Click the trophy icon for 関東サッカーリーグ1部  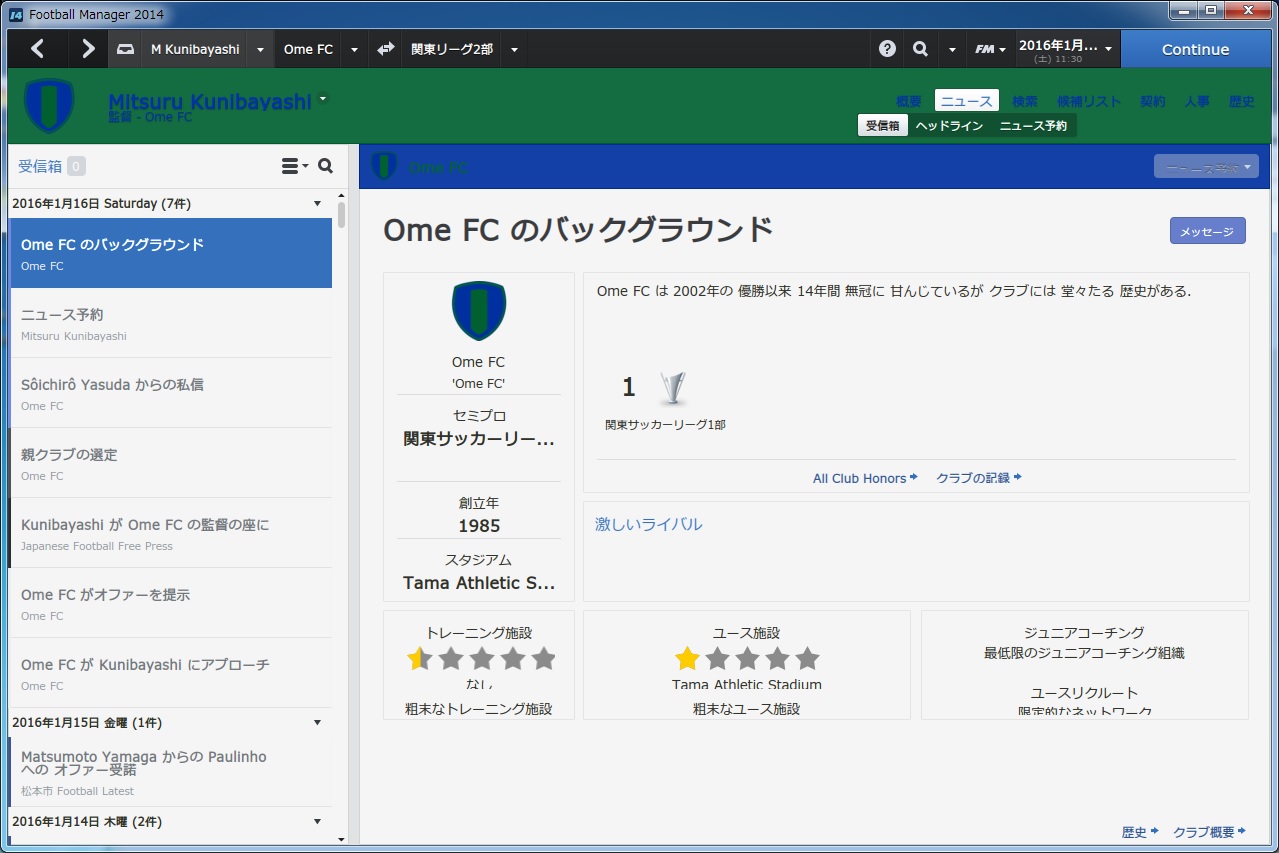click(x=673, y=388)
